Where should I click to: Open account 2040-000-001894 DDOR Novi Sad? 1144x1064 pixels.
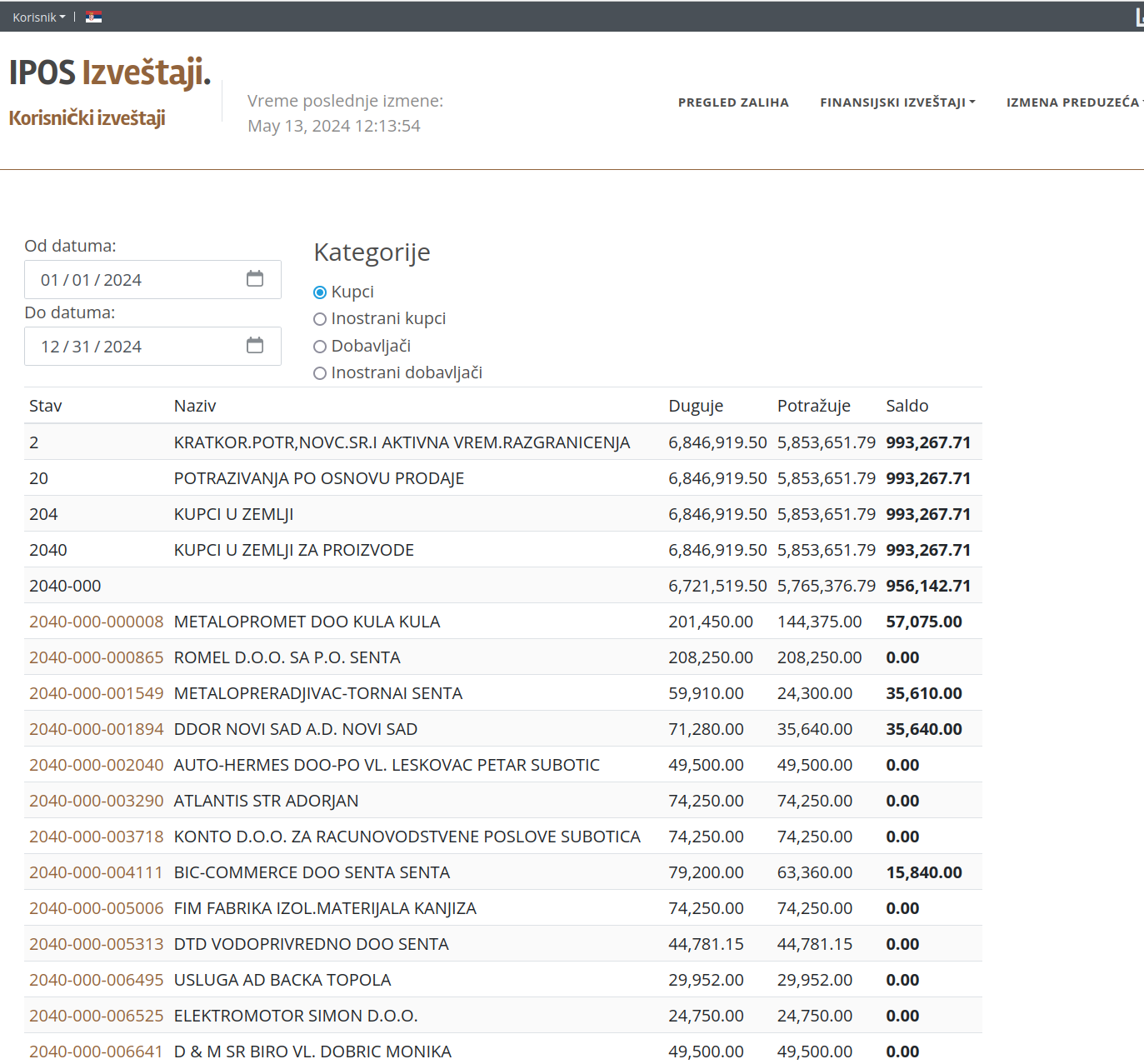[x=96, y=729]
